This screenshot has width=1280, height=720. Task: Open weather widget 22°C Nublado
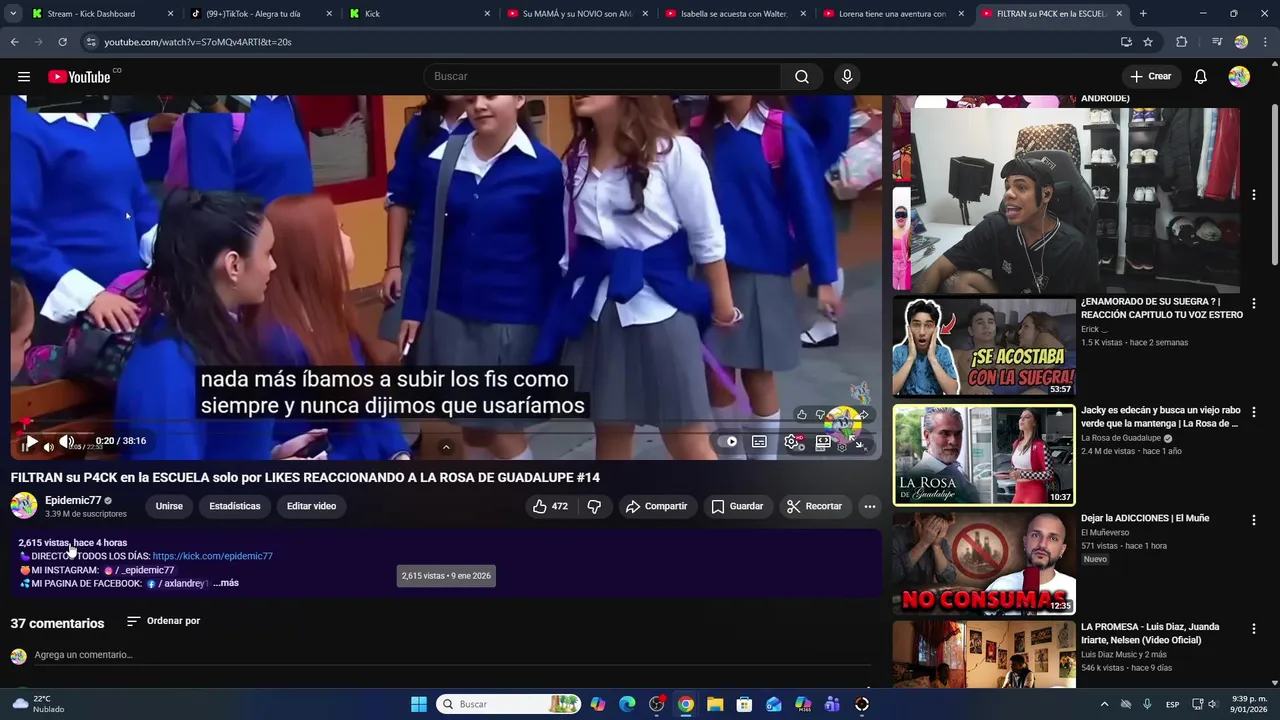tap(36, 704)
